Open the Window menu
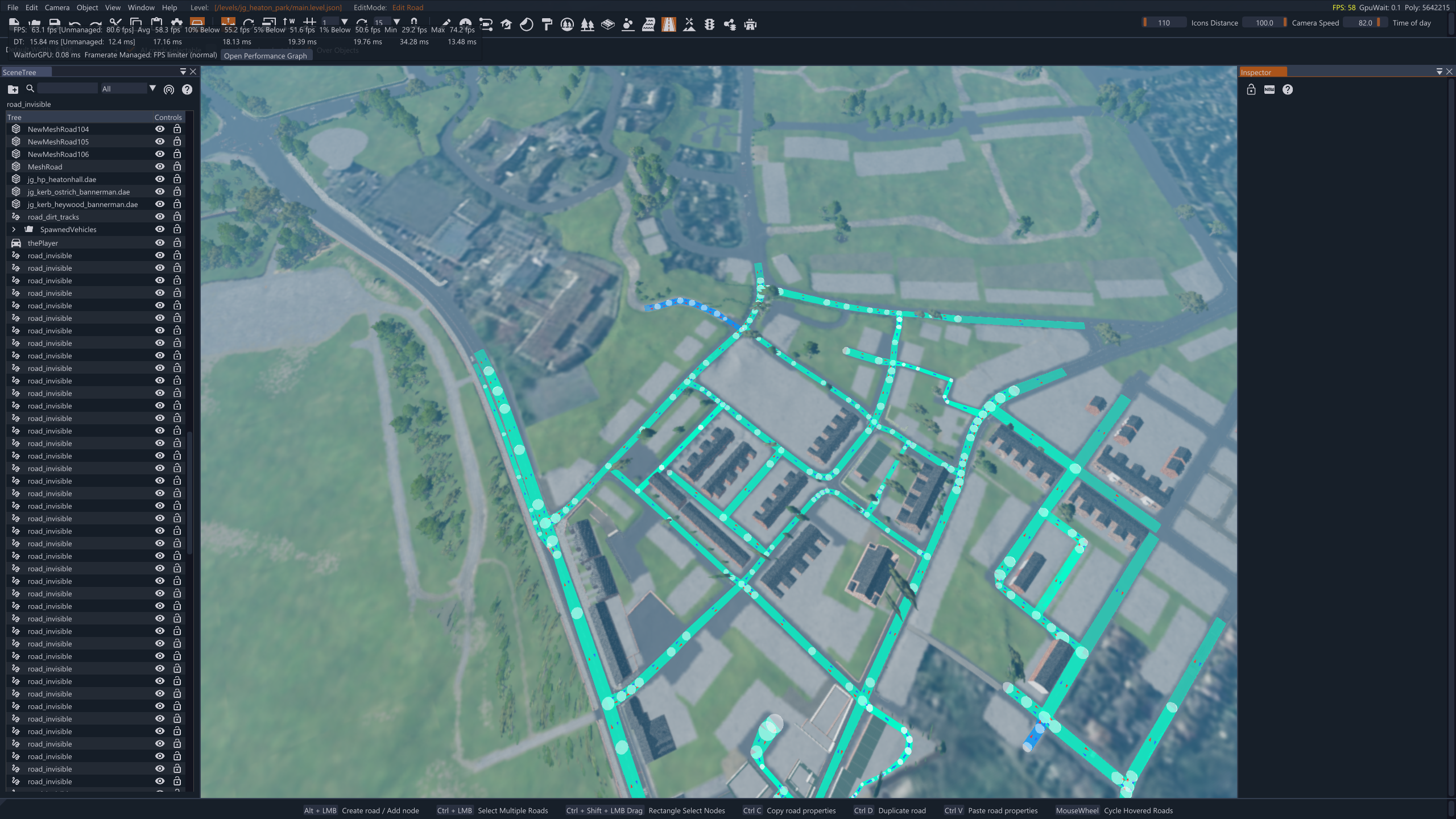 click(x=141, y=7)
